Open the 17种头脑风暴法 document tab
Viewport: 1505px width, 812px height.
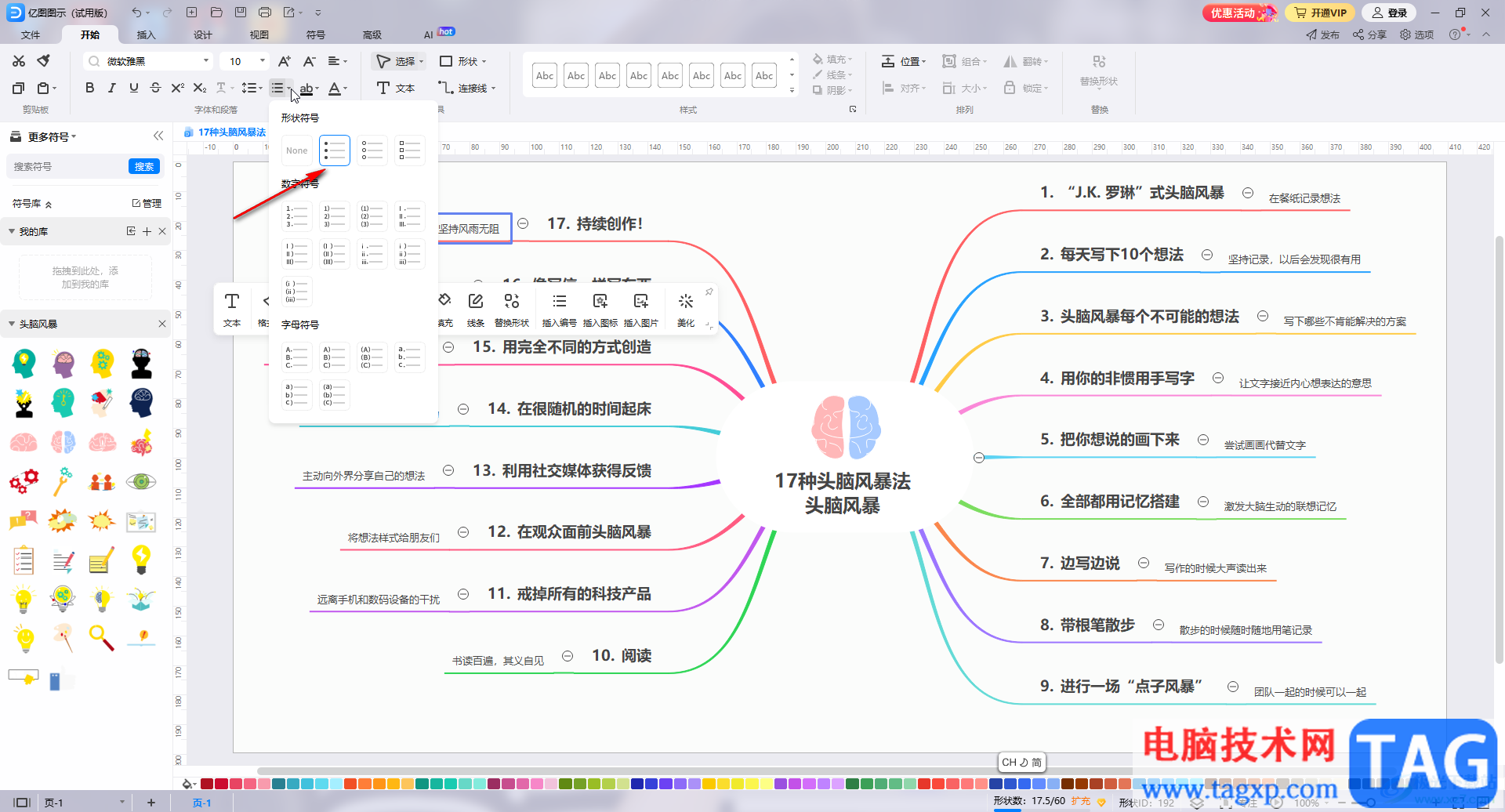click(x=225, y=132)
